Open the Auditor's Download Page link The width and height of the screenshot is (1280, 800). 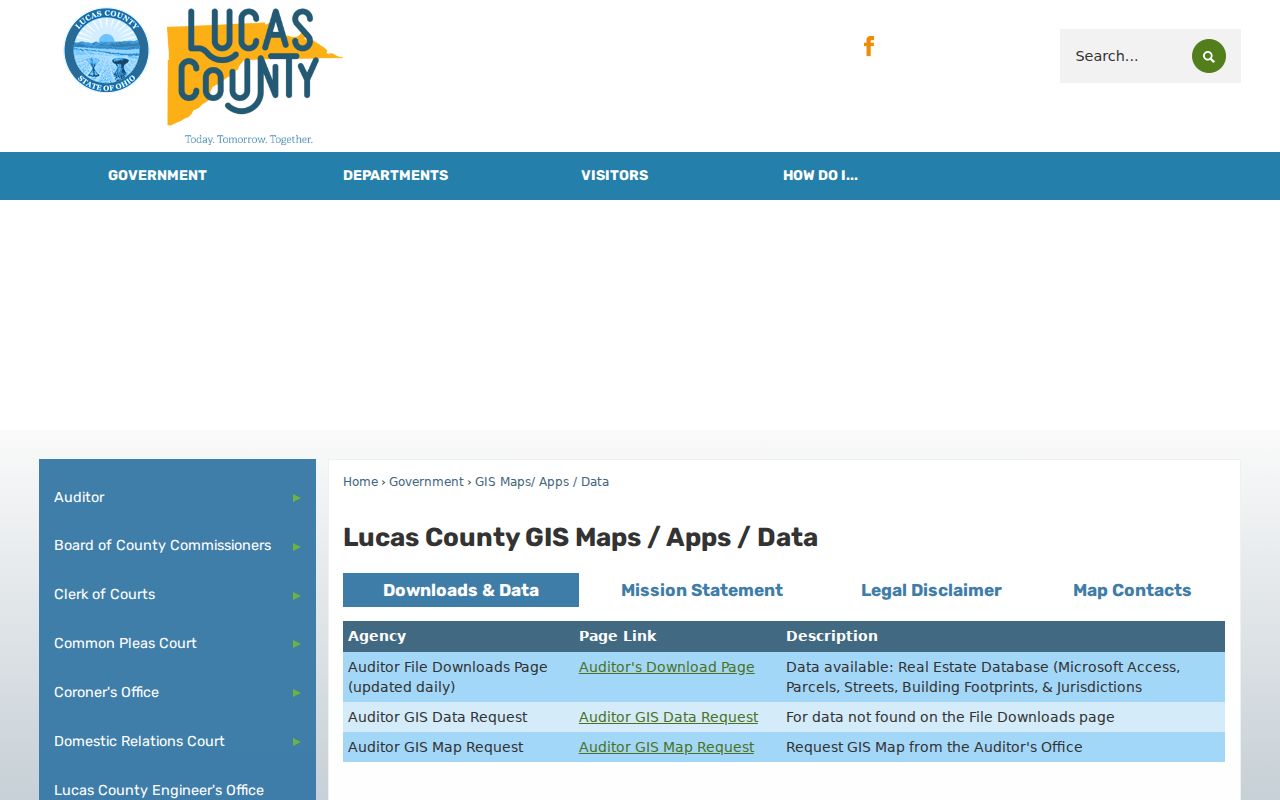667,667
